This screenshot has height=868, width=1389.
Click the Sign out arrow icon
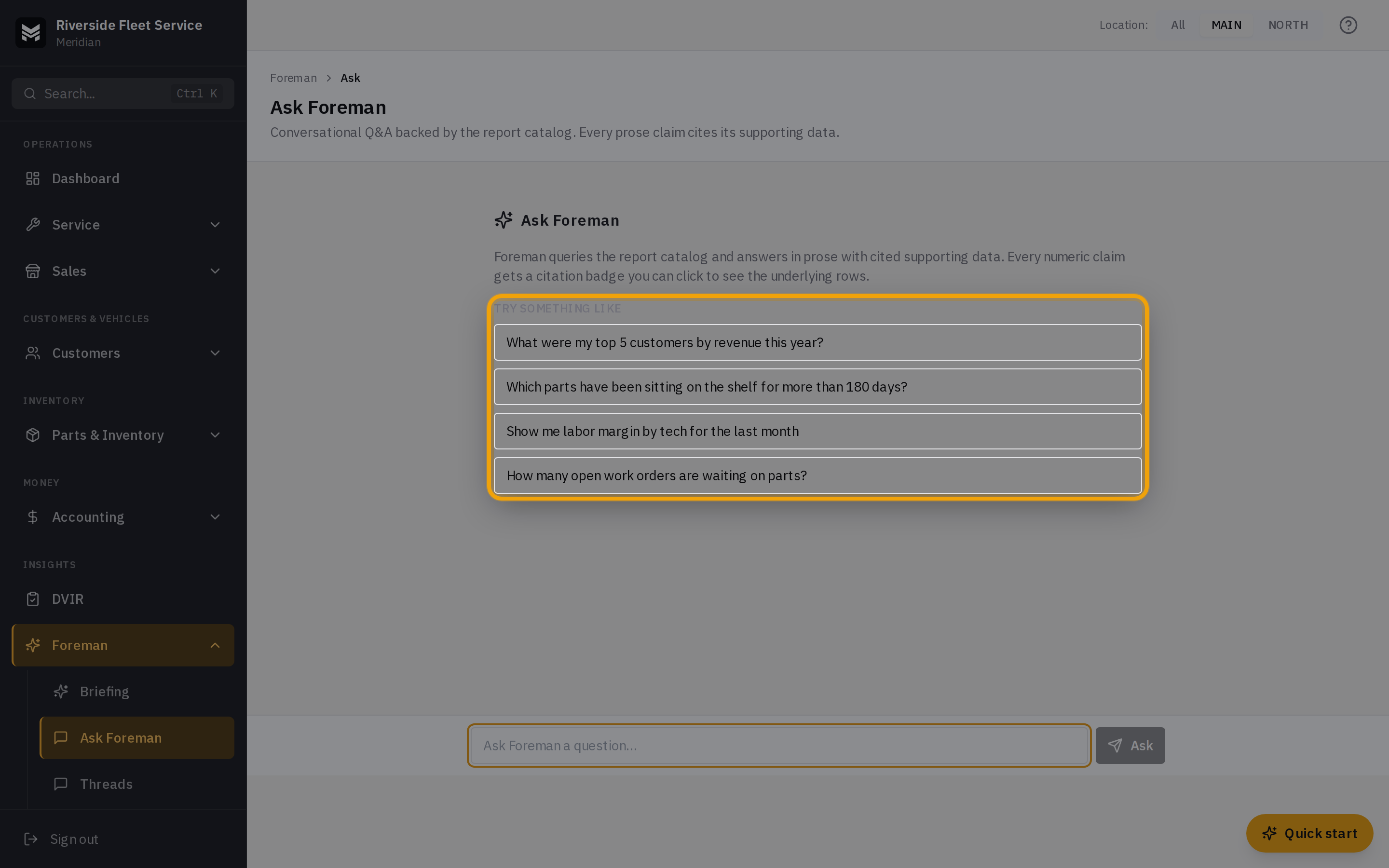tap(31, 839)
